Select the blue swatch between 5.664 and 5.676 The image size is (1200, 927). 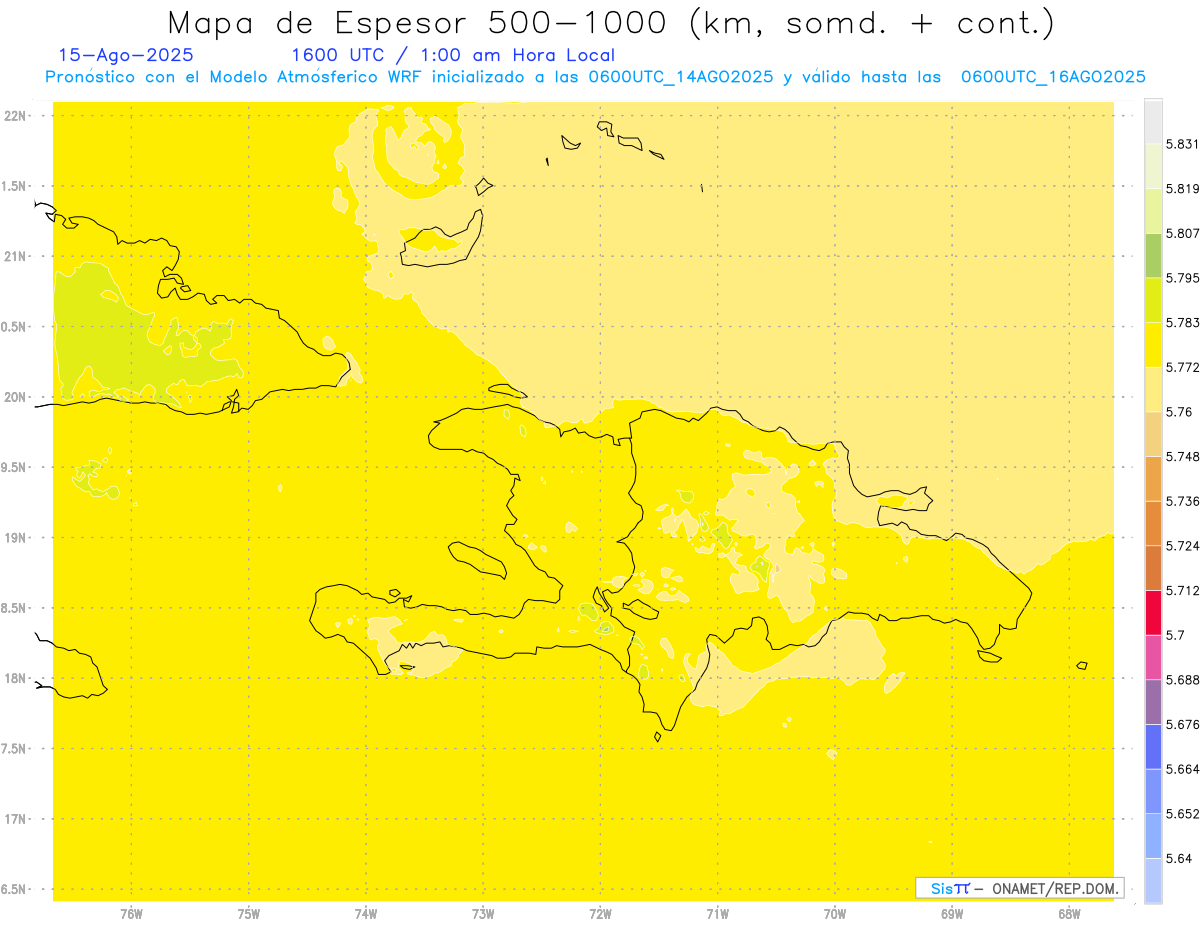click(x=1153, y=746)
